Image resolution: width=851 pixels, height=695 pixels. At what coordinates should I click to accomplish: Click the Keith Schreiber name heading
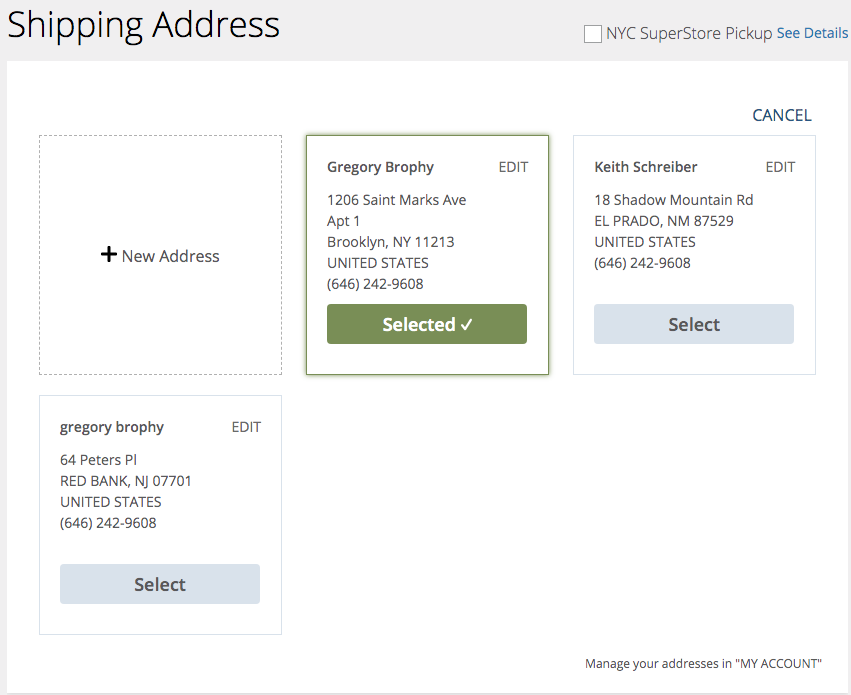click(645, 167)
